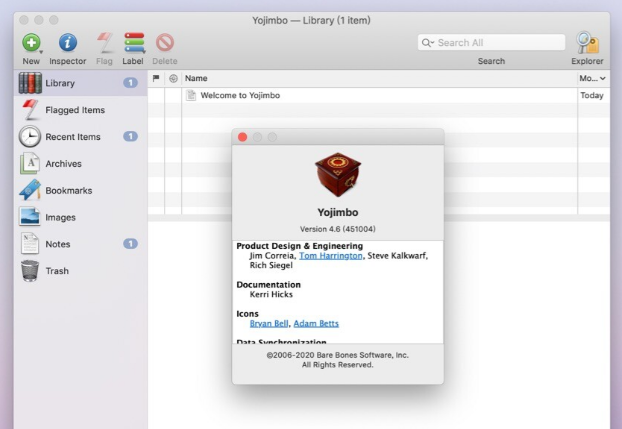The width and height of the screenshot is (622, 429).
Task: Open Recent Items collection
Action: pos(74,137)
